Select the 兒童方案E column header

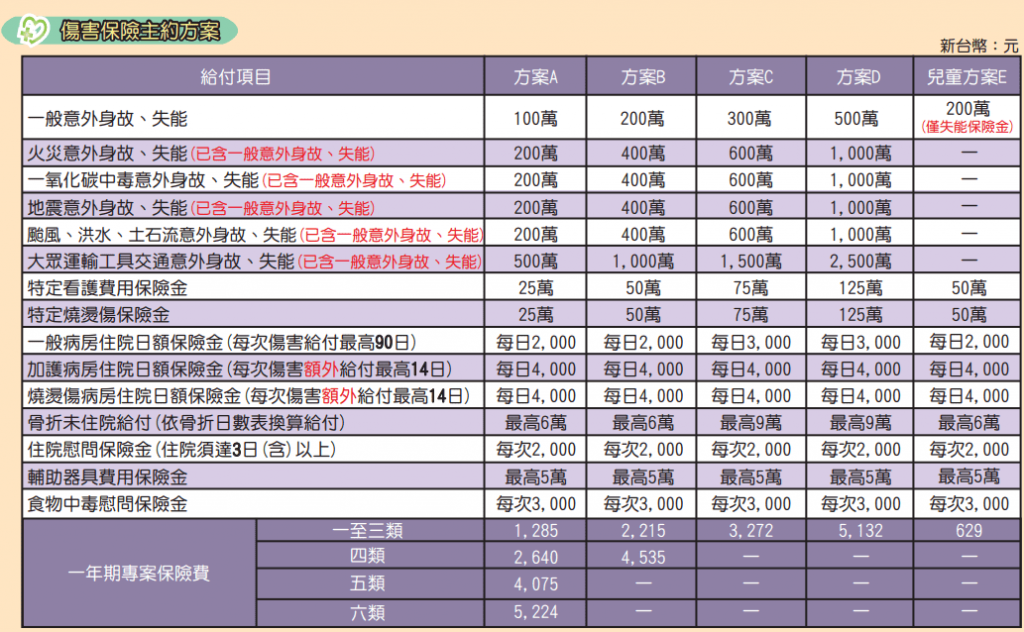pos(967,77)
